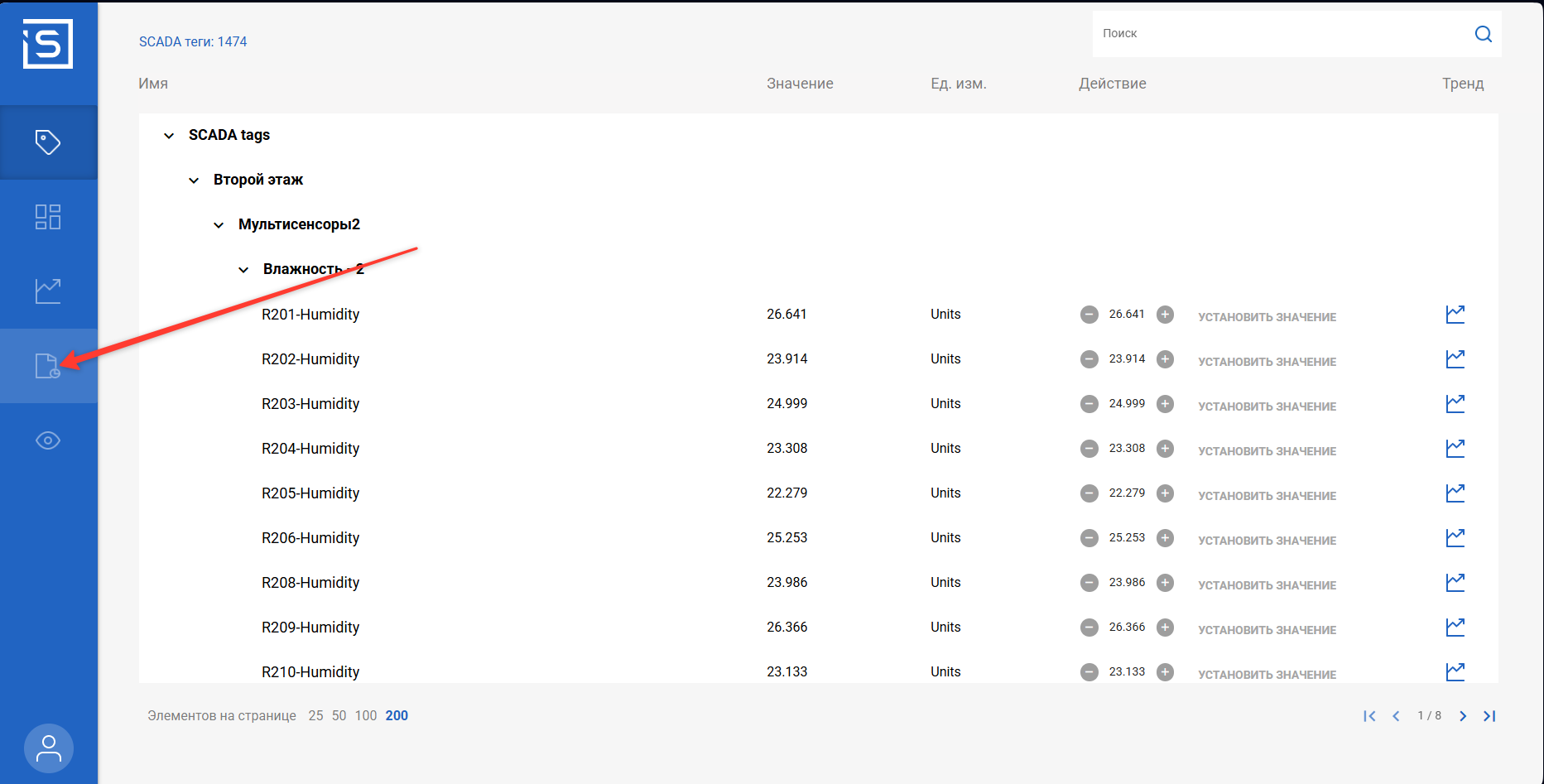Increase R202-Humidity value with plus button
Image resolution: width=1544 pixels, height=784 pixels.
click(x=1165, y=359)
